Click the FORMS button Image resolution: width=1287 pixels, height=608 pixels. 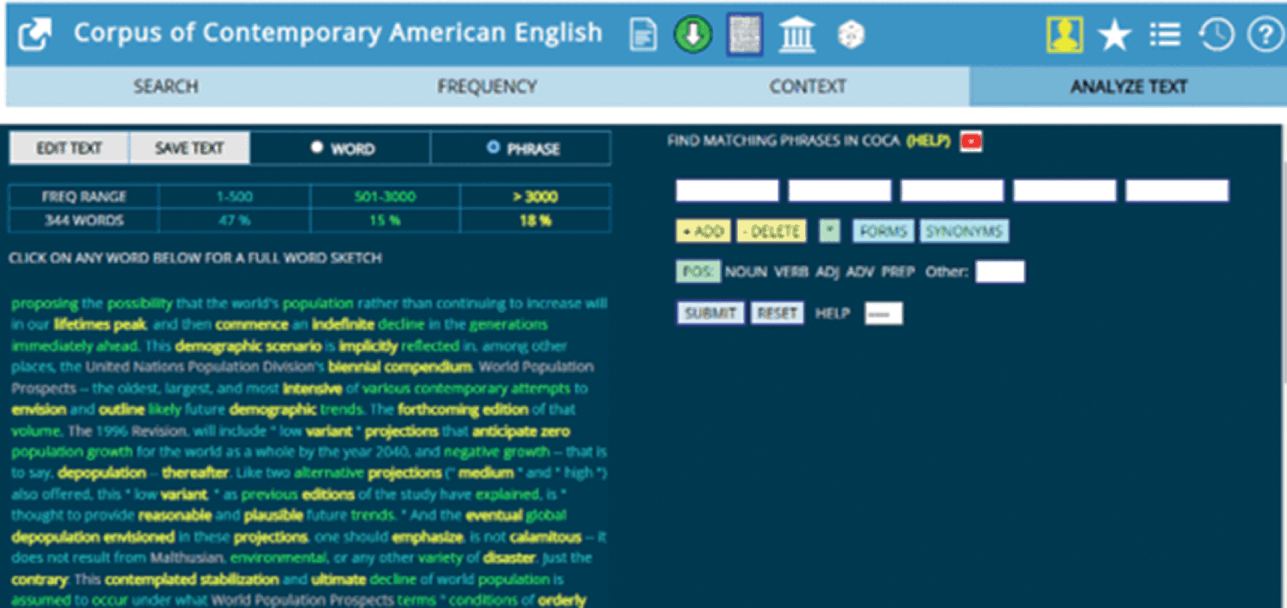coord(882,232)
